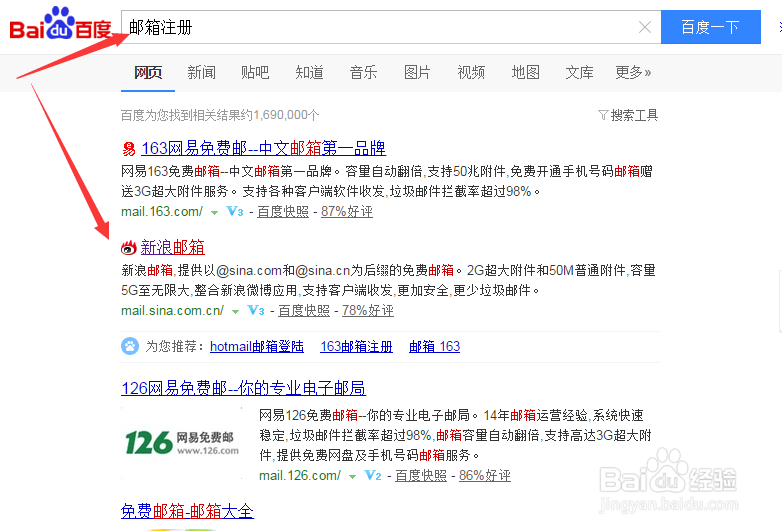Switch to the 新闻 tab
Image resolution: width=782 pixels, height=531 pixels.
click(x=201, y=73)
